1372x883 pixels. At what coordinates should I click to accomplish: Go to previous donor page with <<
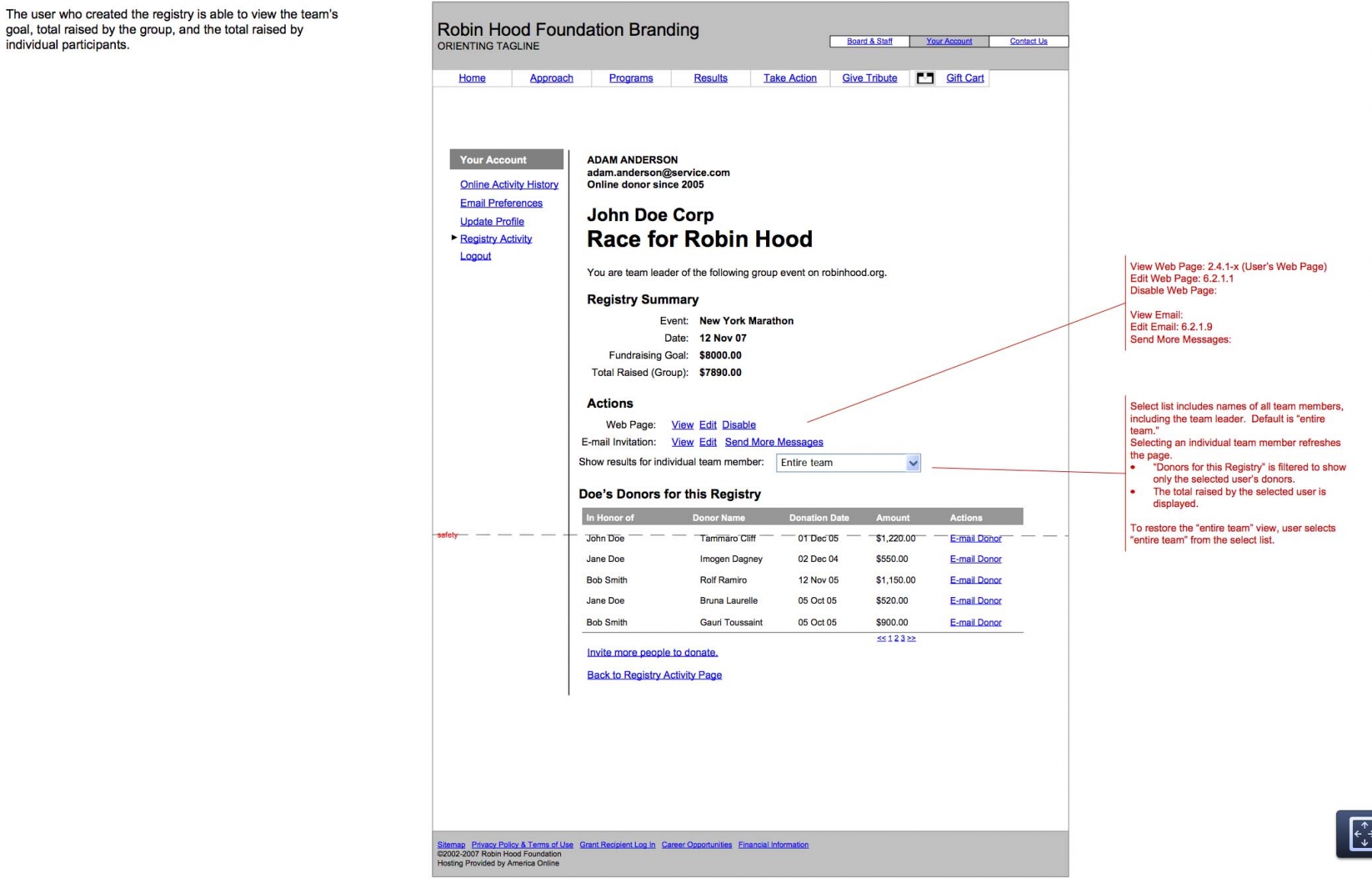click(881, 638)
